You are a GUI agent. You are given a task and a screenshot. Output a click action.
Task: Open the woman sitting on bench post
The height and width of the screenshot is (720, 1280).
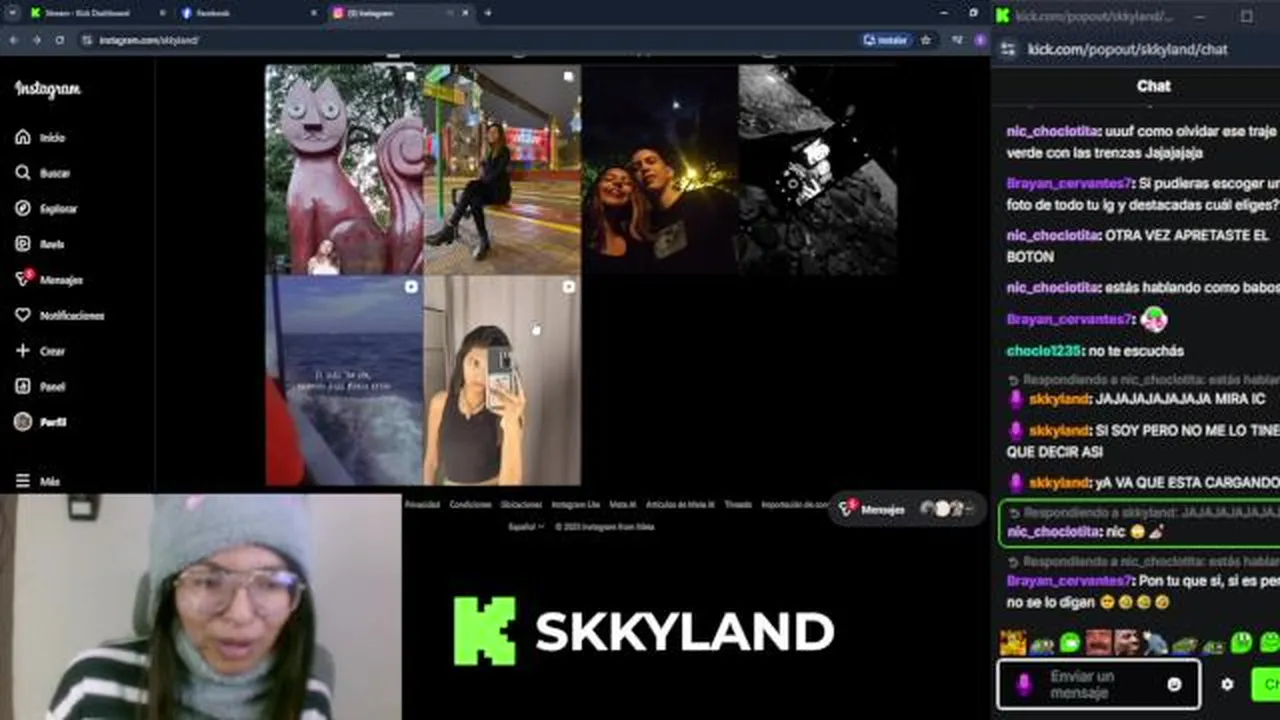pyautogui.click(x=502, y=169)
